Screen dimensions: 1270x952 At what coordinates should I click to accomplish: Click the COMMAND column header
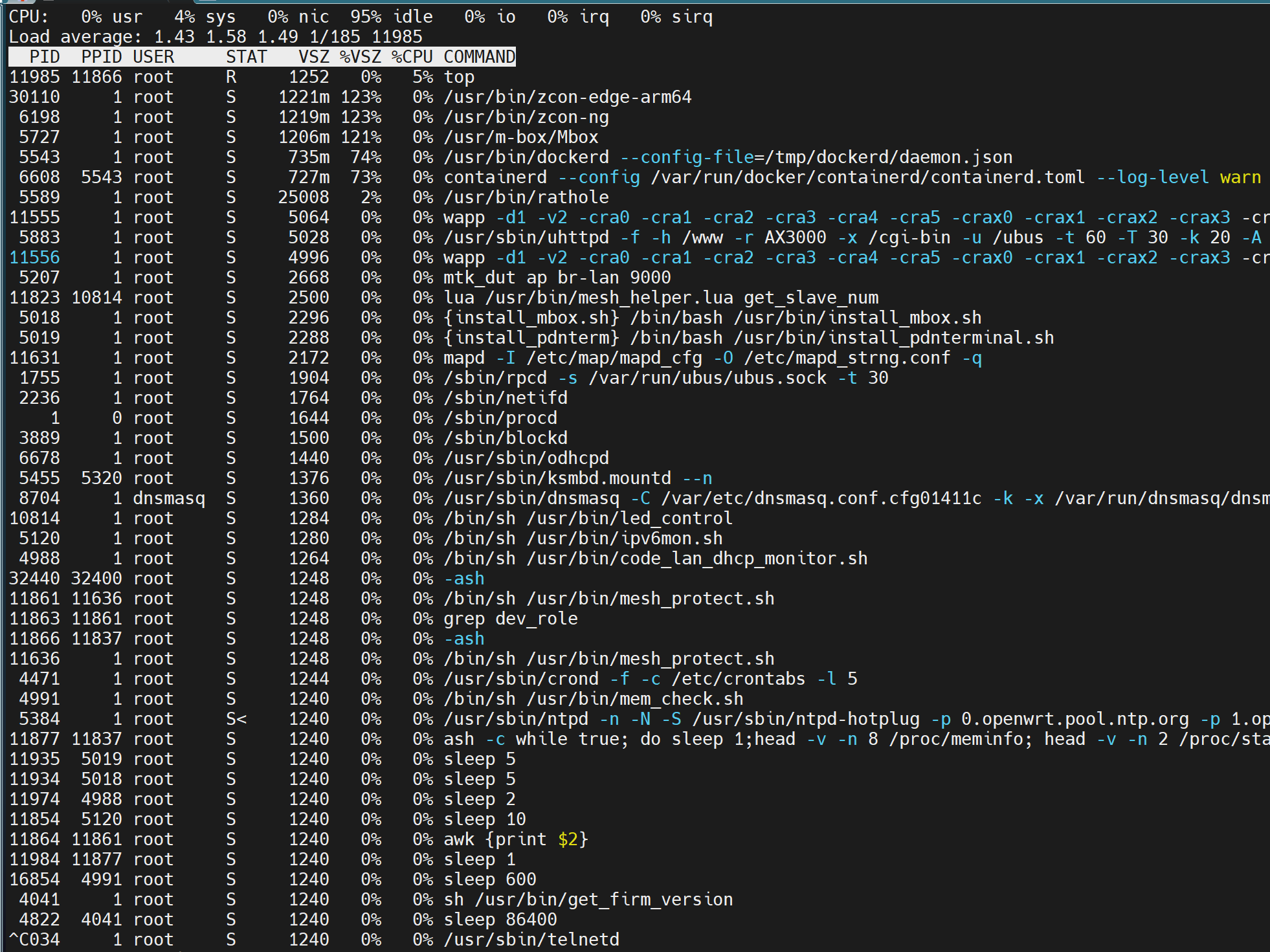click(x=479, y=57)
